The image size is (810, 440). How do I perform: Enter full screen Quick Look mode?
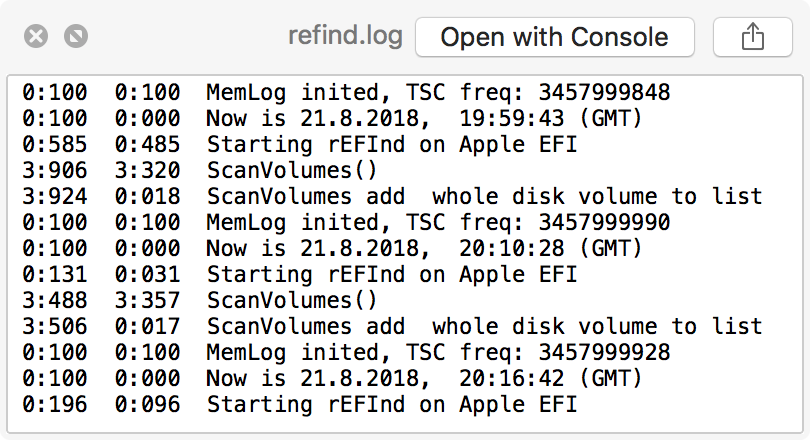point(74,37)
